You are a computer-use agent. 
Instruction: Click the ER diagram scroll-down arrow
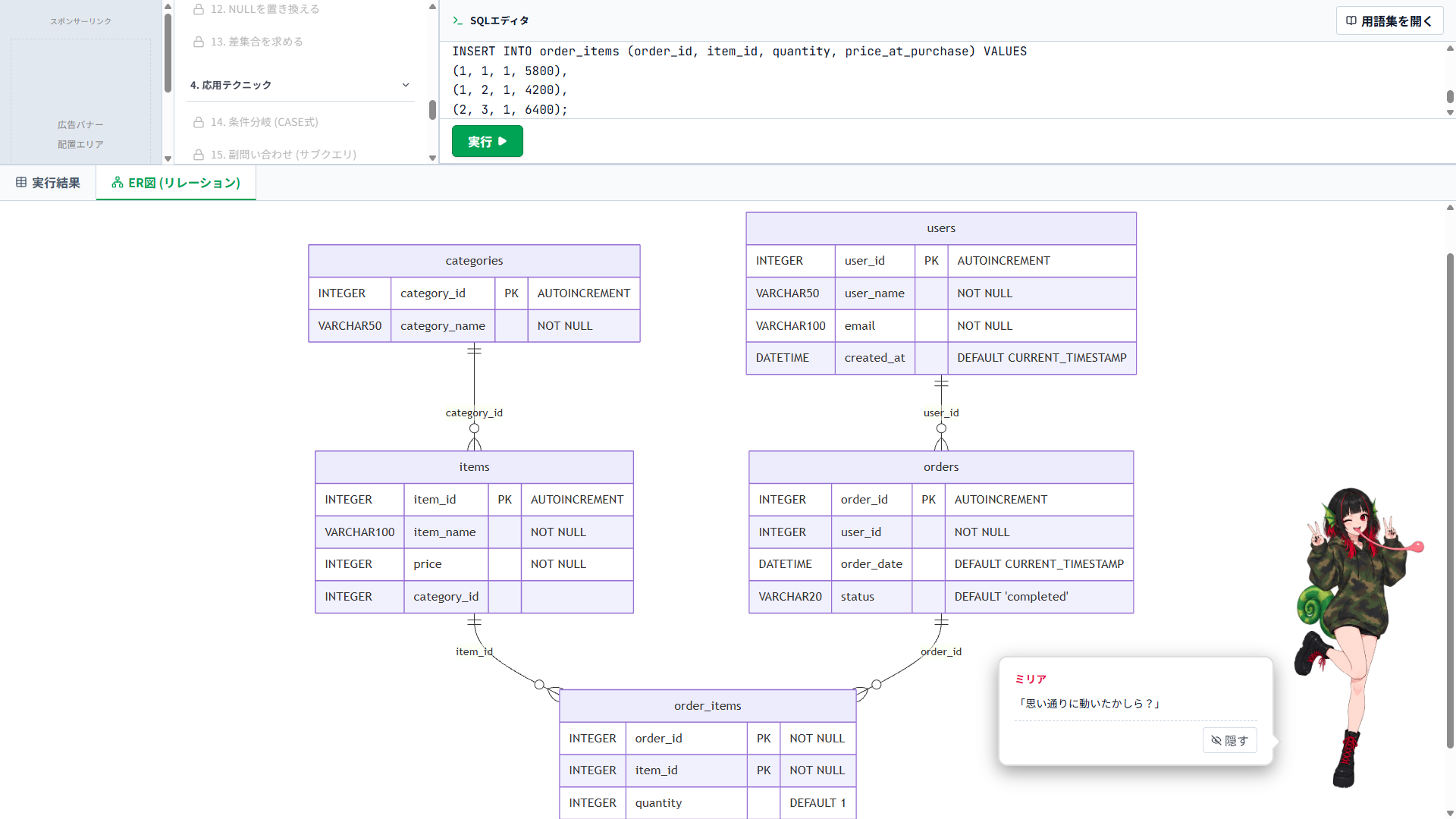point(1450,813)
